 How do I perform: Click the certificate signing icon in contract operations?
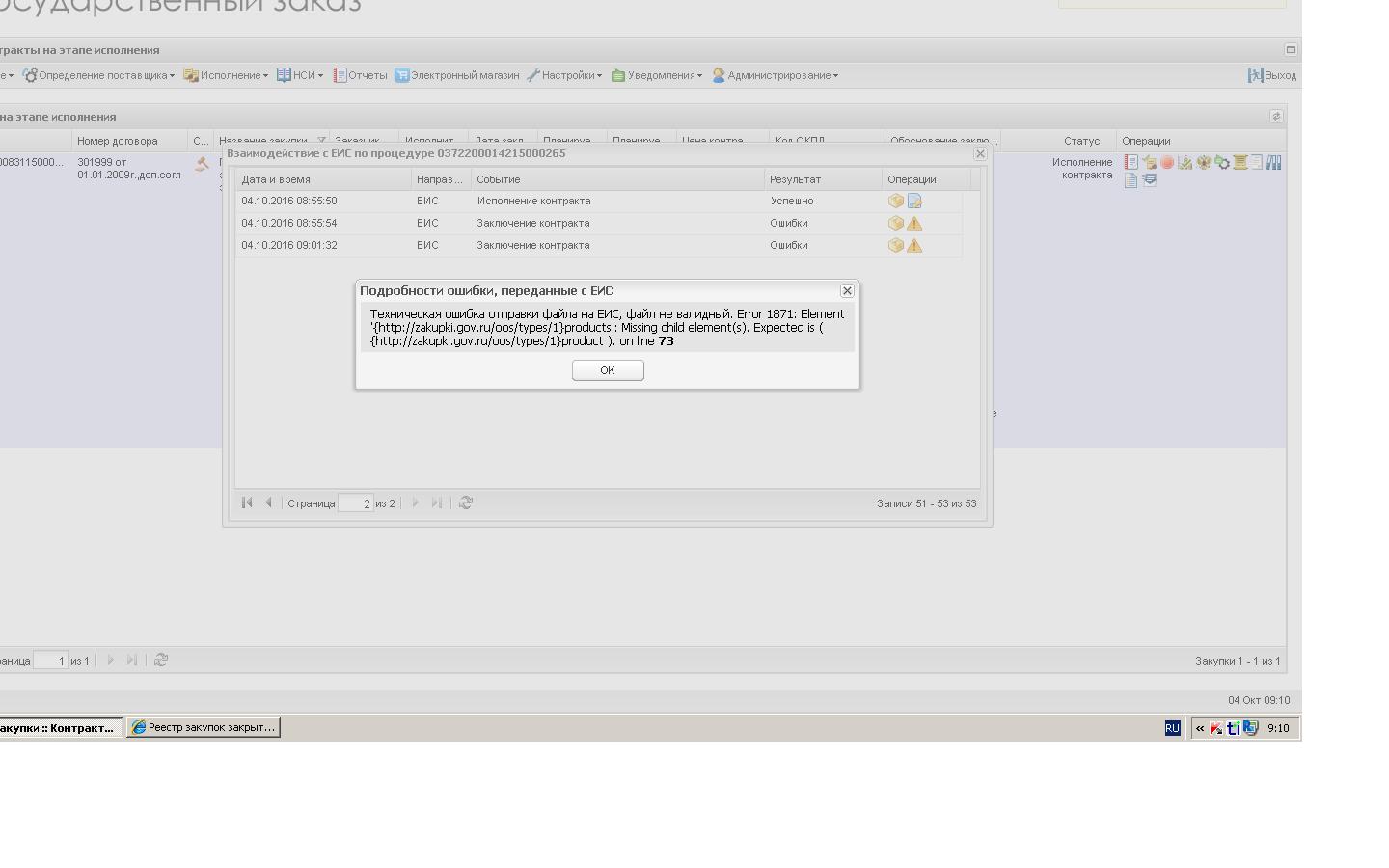coord(1149,163)
